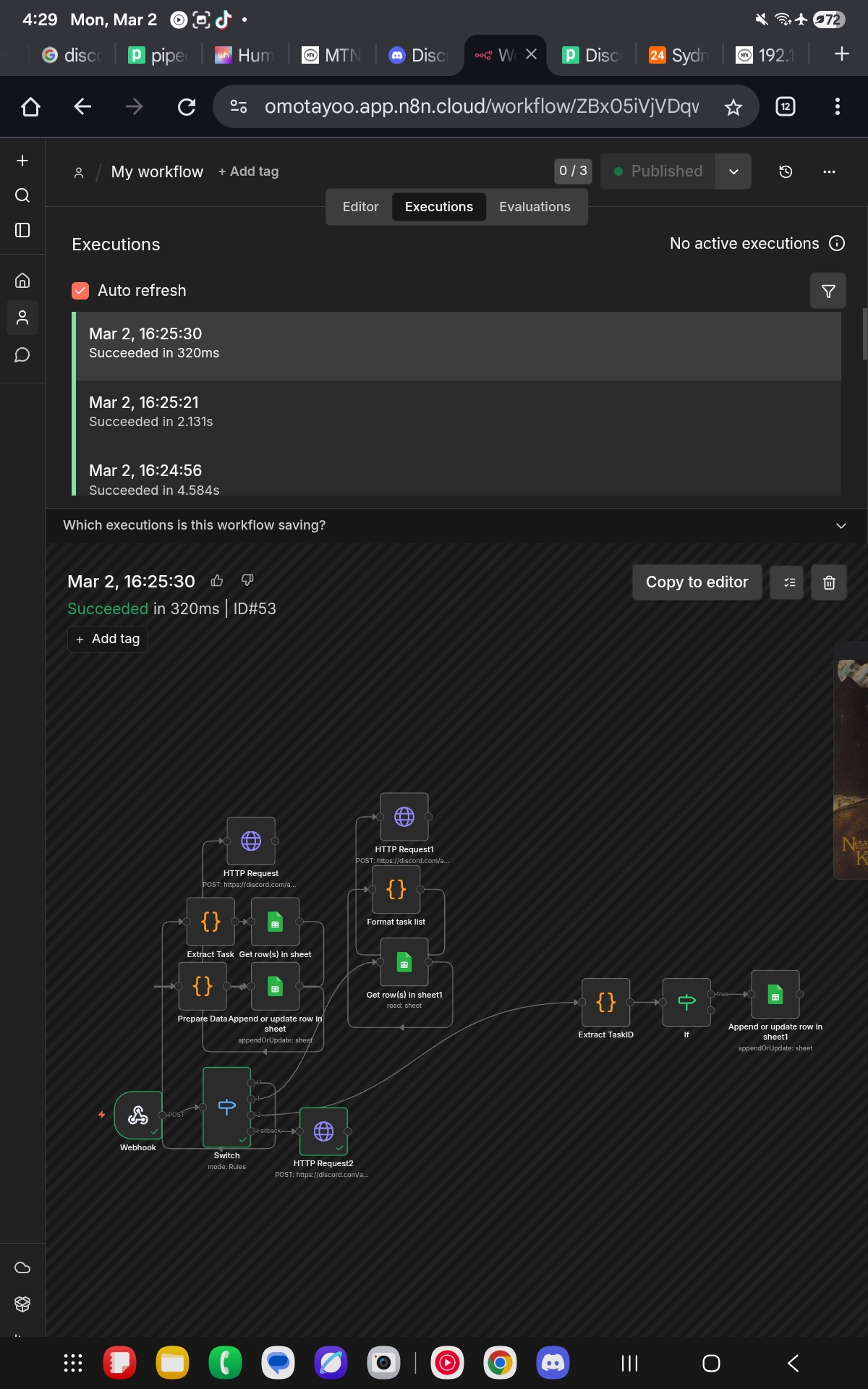Select the HTTP Request2 node
Screen dimensions: 868x1389
(x=323, y=1131)
